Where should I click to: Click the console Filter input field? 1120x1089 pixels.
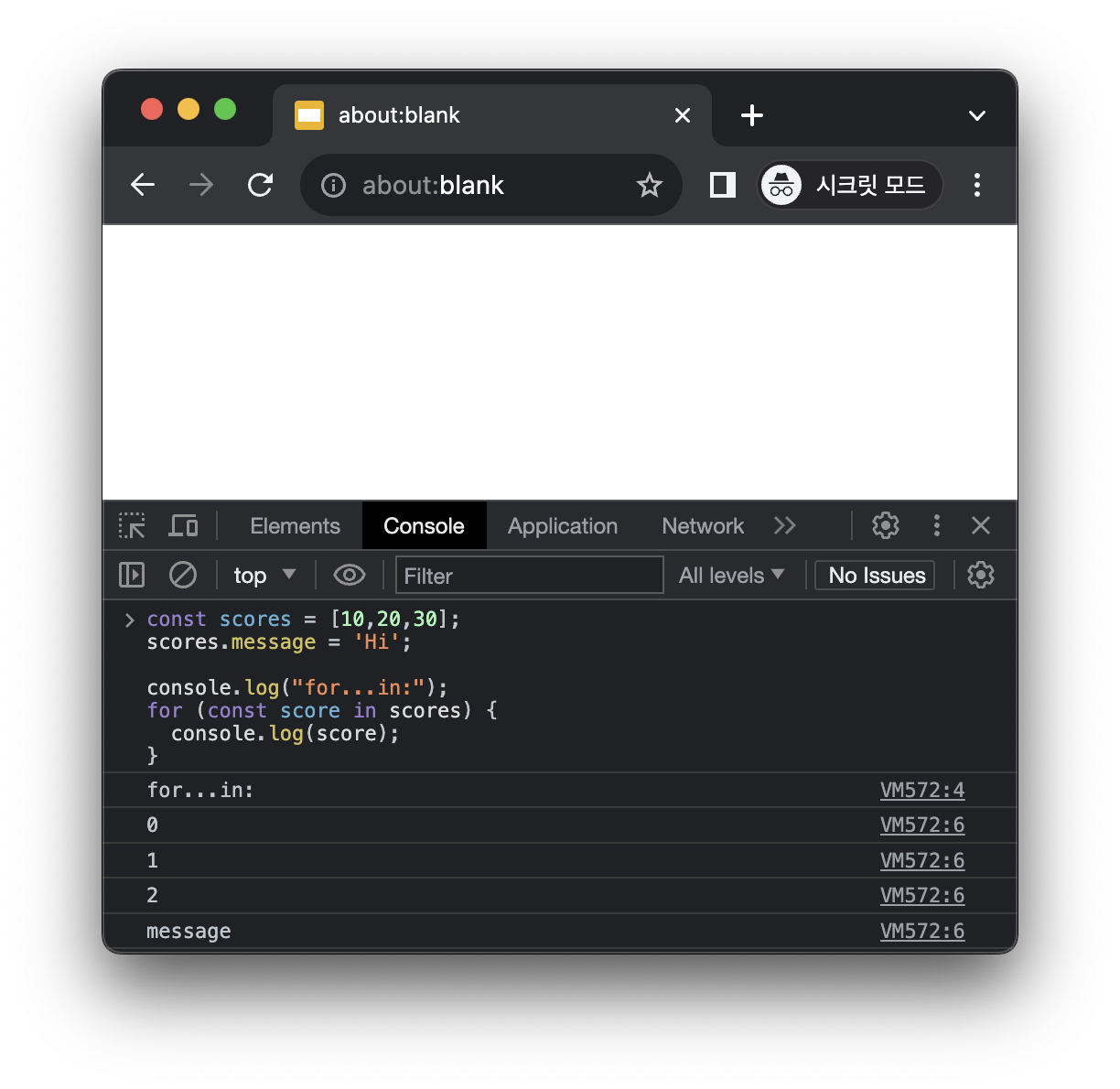530,575
